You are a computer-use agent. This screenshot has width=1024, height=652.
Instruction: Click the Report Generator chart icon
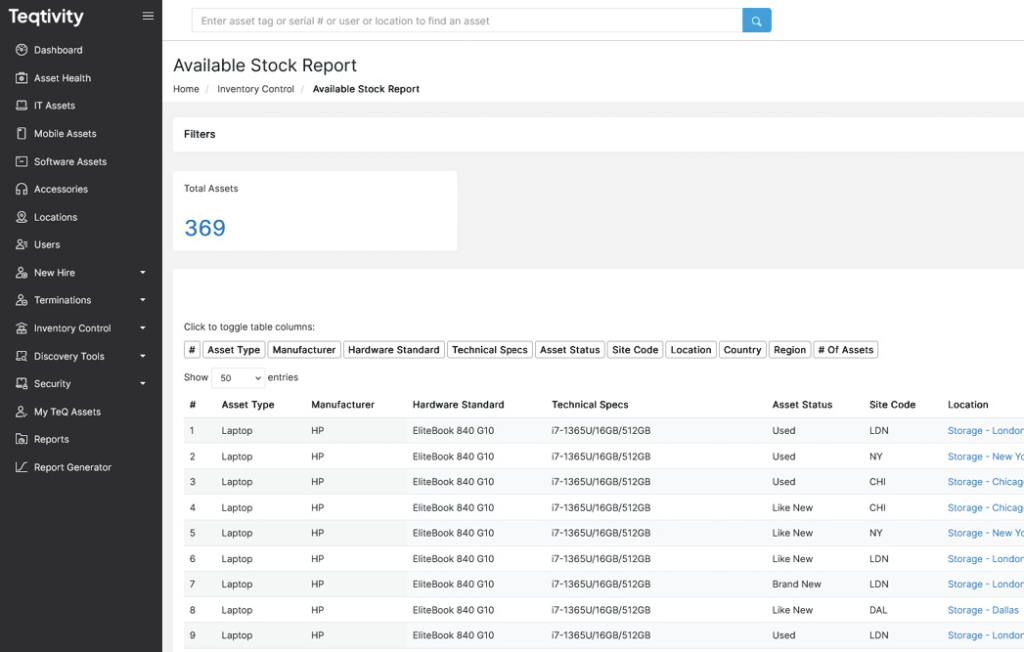[x=22, y=467]
